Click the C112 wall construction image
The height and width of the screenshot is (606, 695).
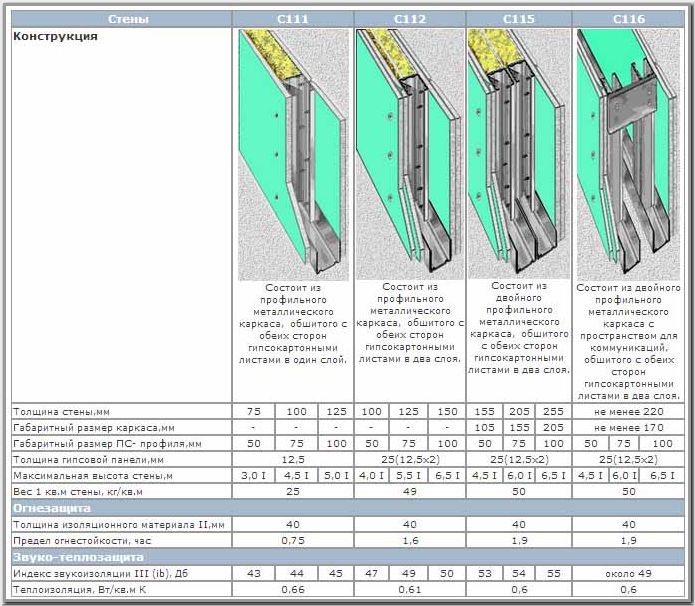408,154
